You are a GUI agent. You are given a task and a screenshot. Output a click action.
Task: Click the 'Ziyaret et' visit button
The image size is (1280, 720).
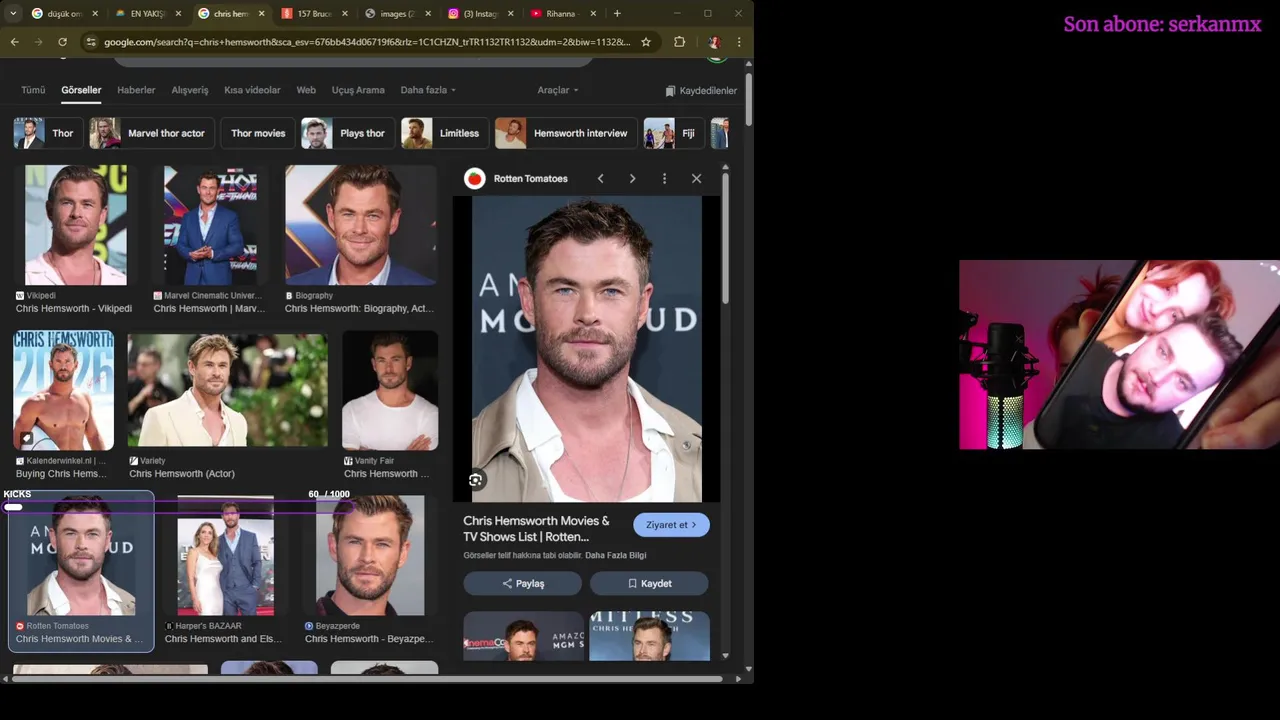click(x=671, y=525)
